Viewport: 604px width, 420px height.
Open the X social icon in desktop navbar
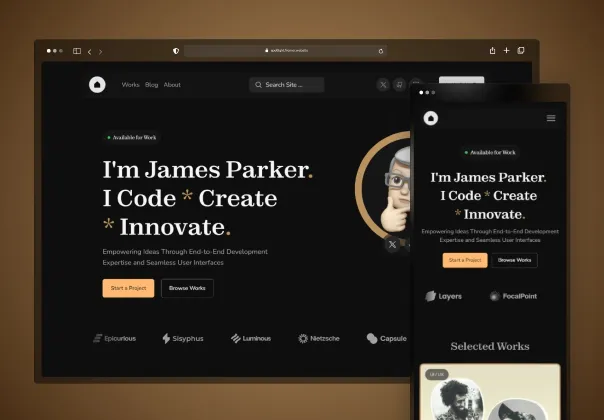coord(383,85)
